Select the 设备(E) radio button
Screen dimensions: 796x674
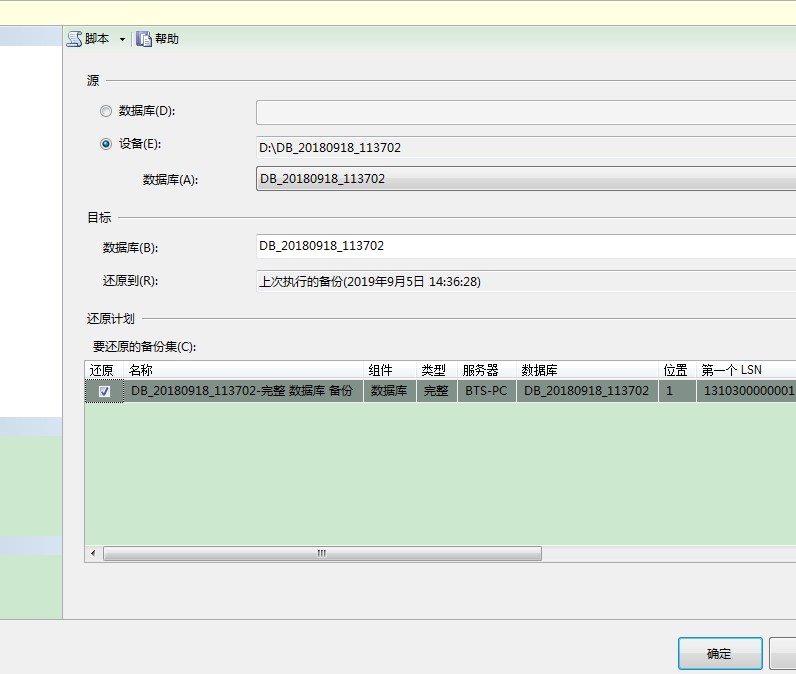coord(106,144)
